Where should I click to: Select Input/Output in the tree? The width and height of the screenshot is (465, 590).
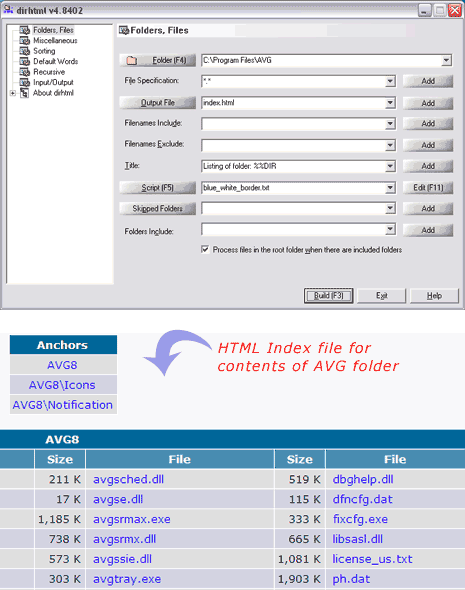[x=53, y=82]
